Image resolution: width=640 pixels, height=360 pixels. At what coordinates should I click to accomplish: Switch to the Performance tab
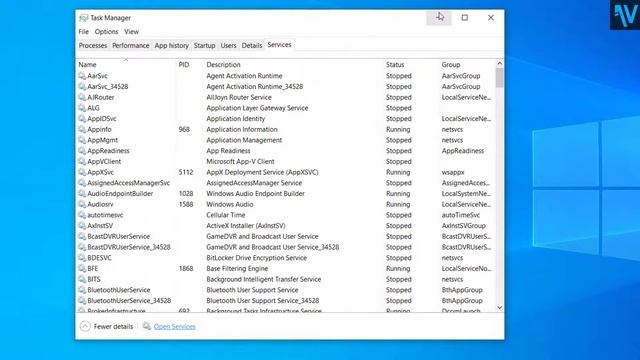[131, 45]
